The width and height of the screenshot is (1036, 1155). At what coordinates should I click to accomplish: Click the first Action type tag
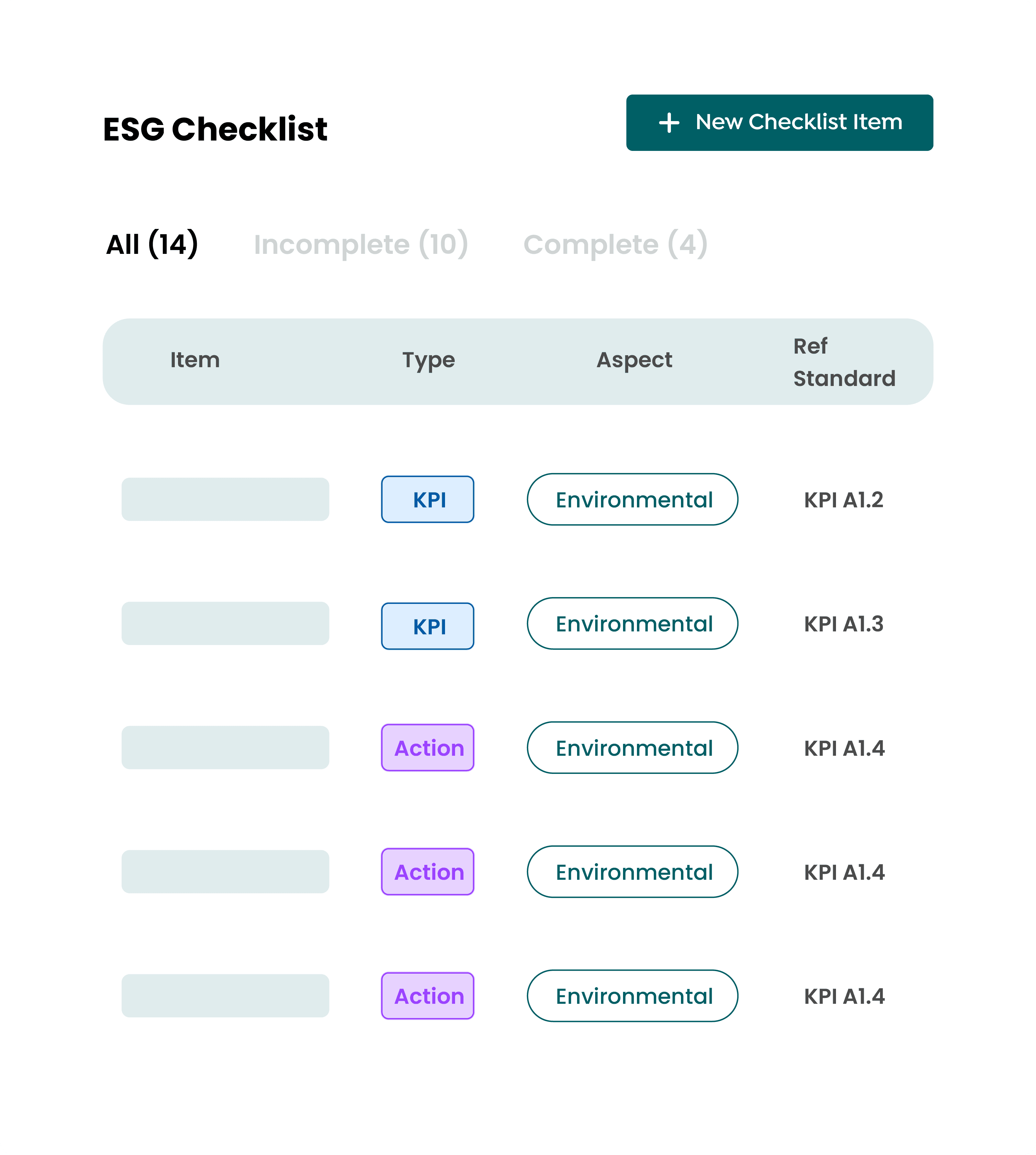428,748
